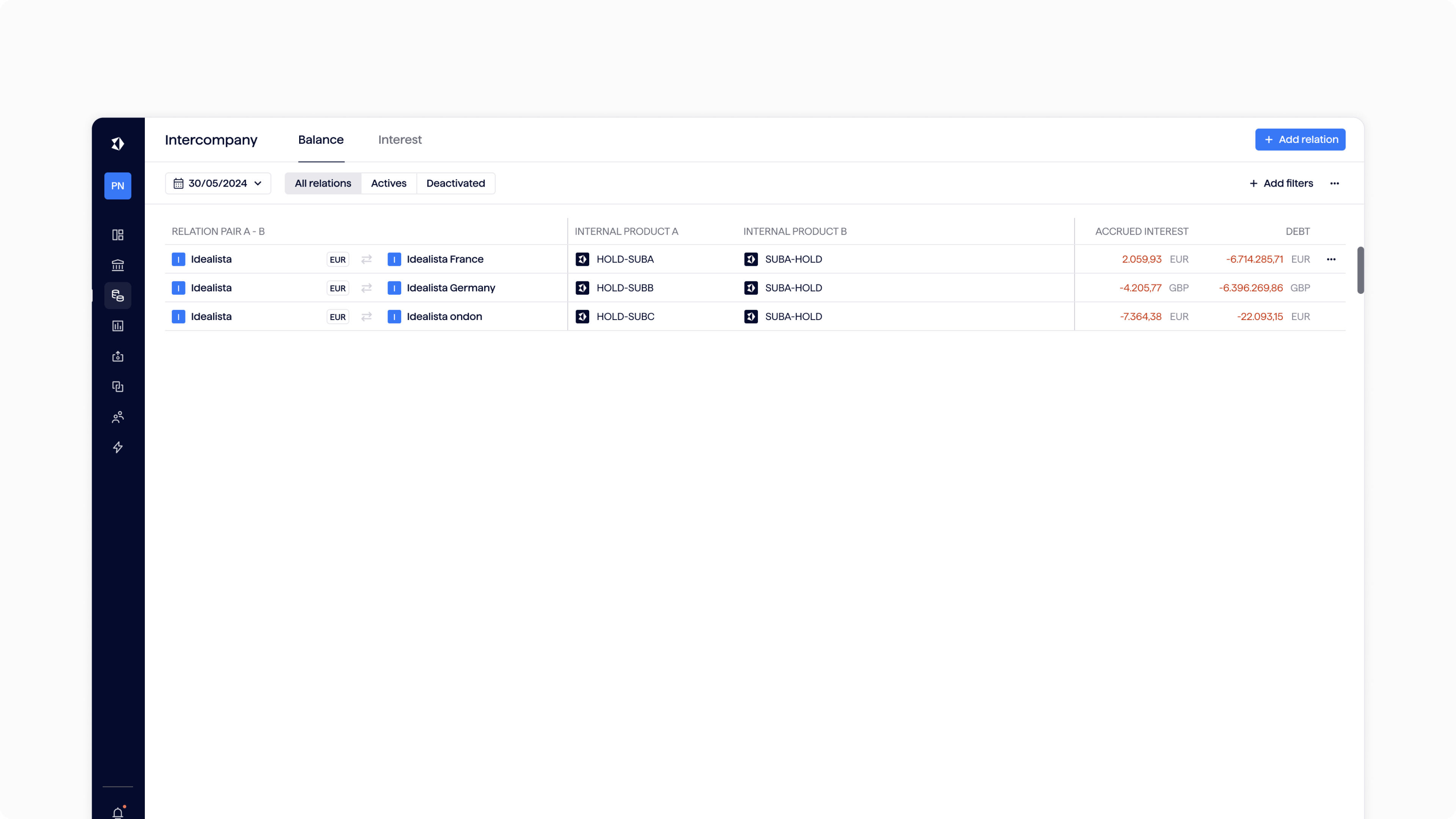Open row options for Idealista France relation
The width and height of the screenshot is (1456, 819).
[1331, 259]
